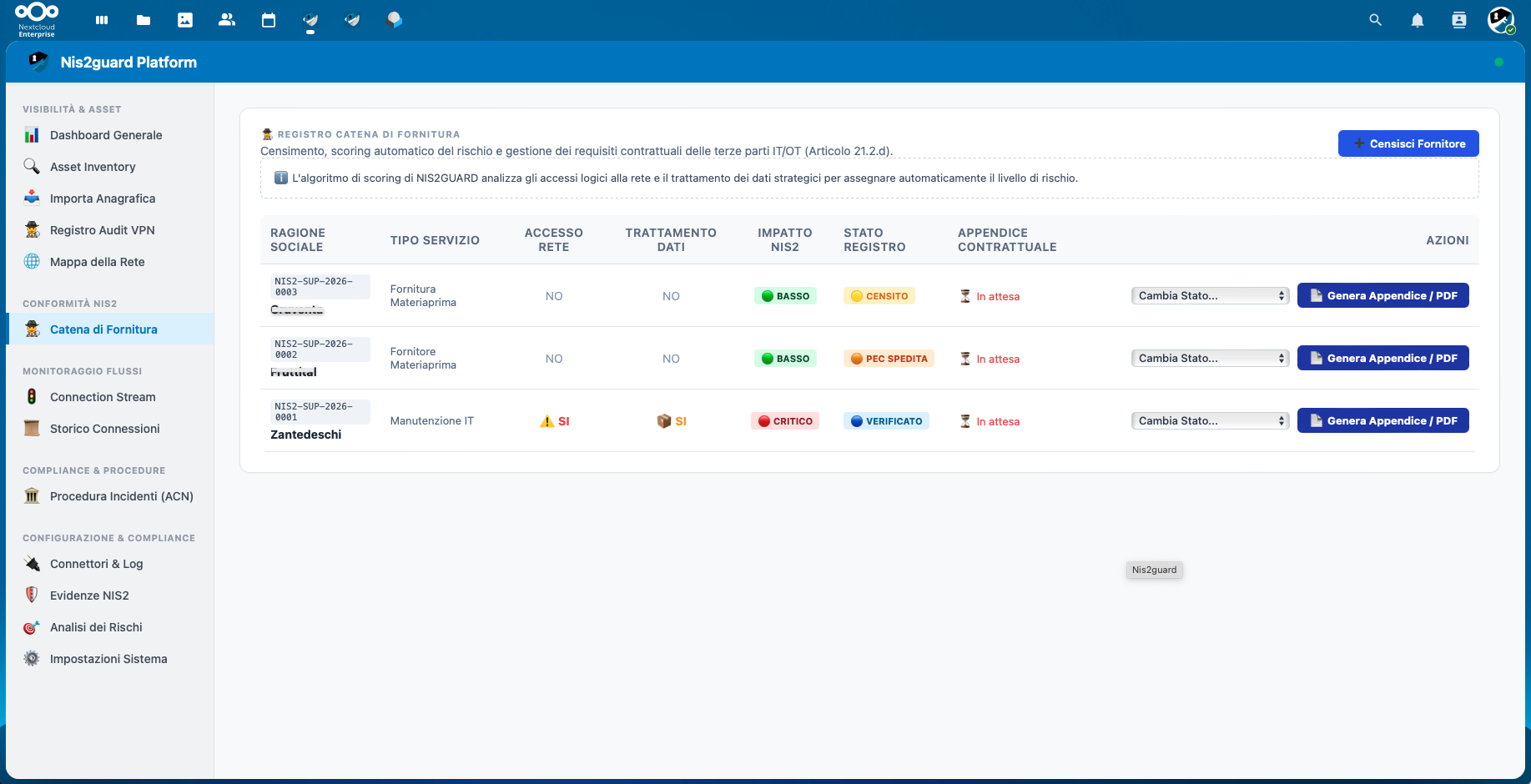Open the Photos app icon
This screenshot has width=1531, height=784.
(x=185, y=20)
